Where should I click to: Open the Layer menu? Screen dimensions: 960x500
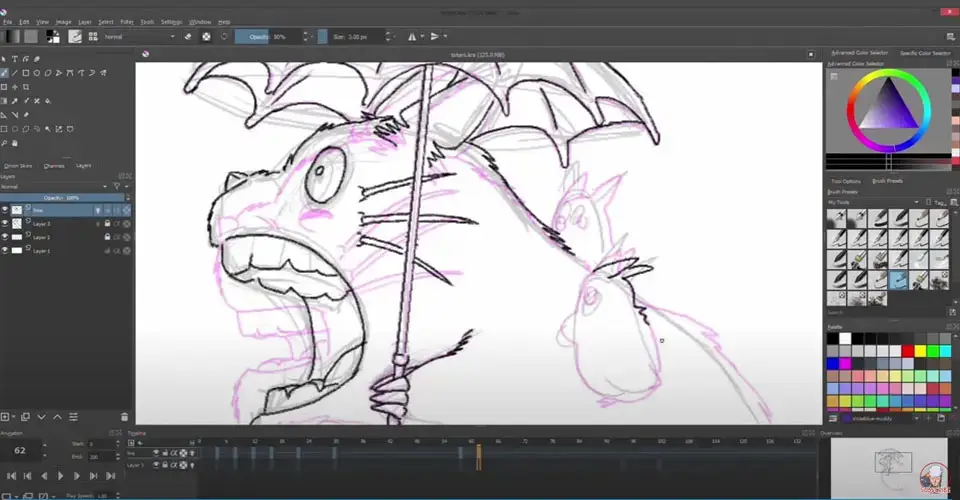click(x=84, y=22)
